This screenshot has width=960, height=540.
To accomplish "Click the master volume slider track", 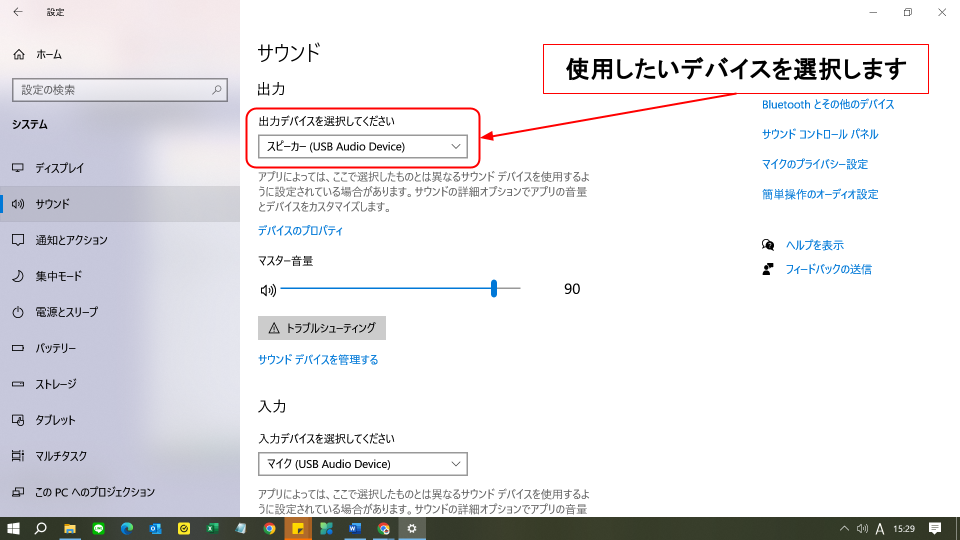I will pos(400,289).
